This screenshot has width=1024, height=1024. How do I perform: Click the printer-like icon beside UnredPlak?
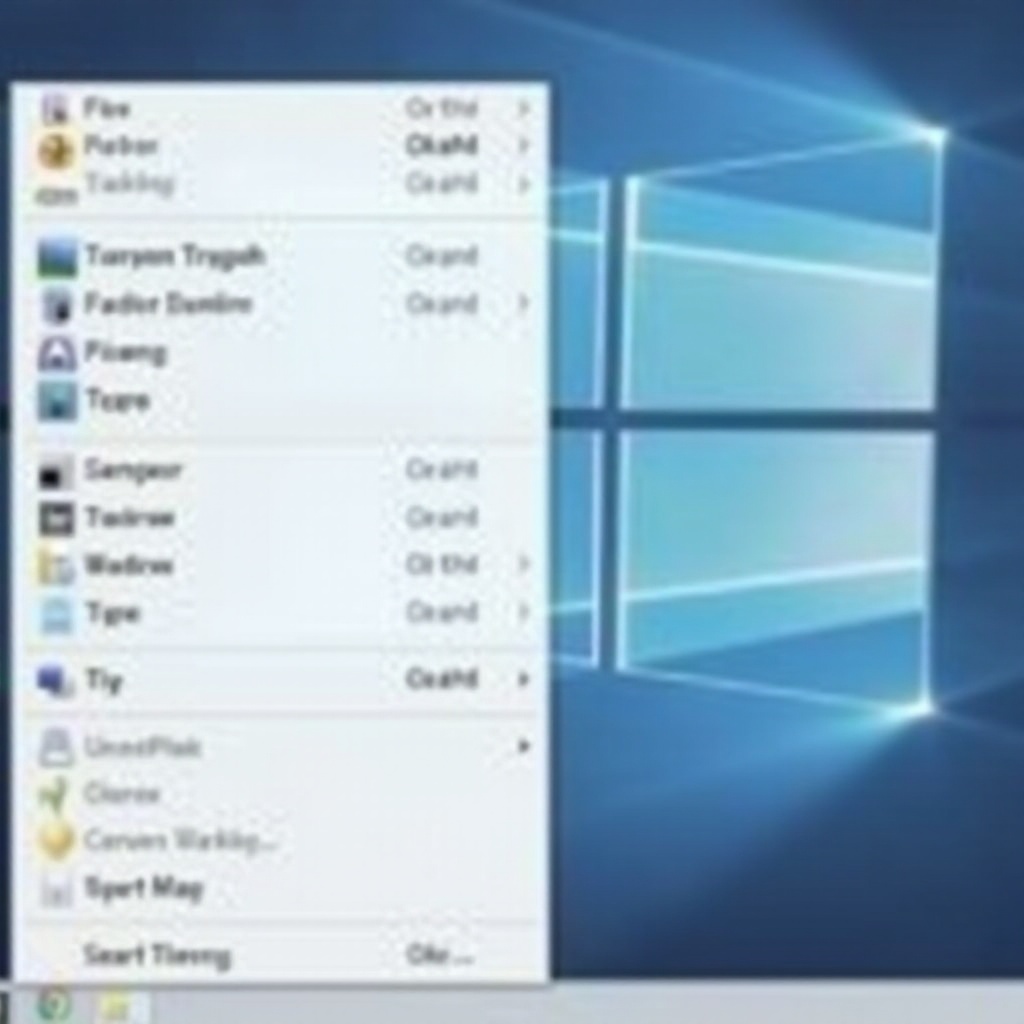pyautogui.click(x=56, y=747)
